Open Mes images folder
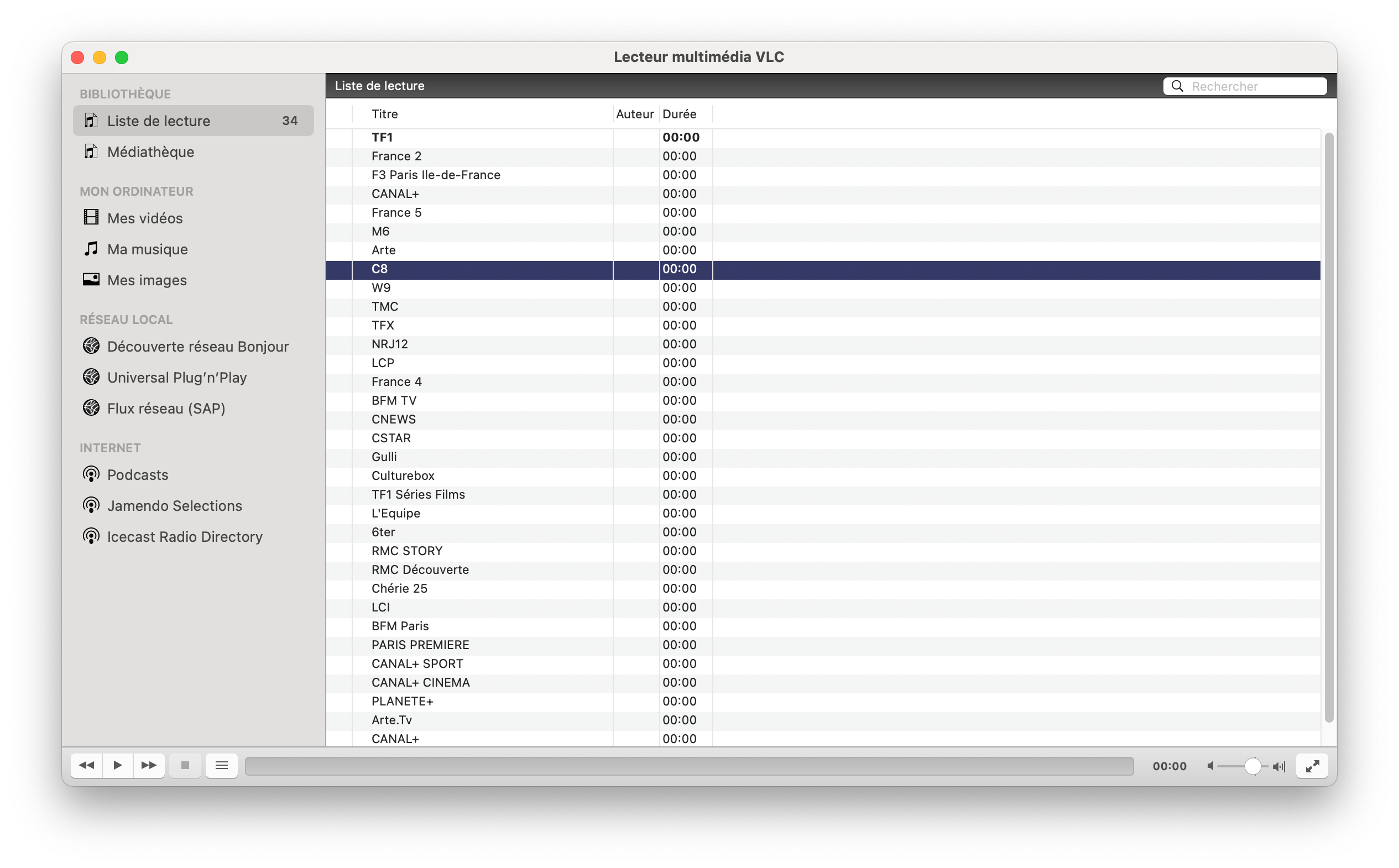The image size is (1399, 868). tap(194, 280)
